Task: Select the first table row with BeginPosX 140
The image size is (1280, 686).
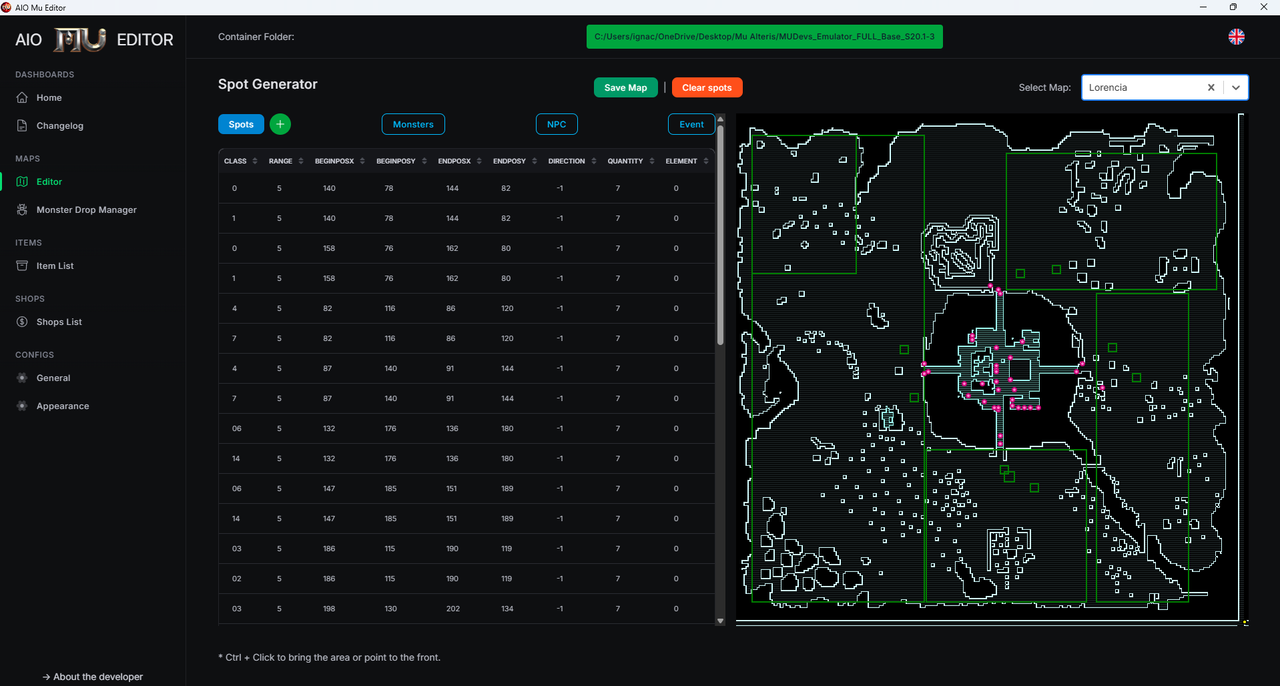Action: [467, 188]
